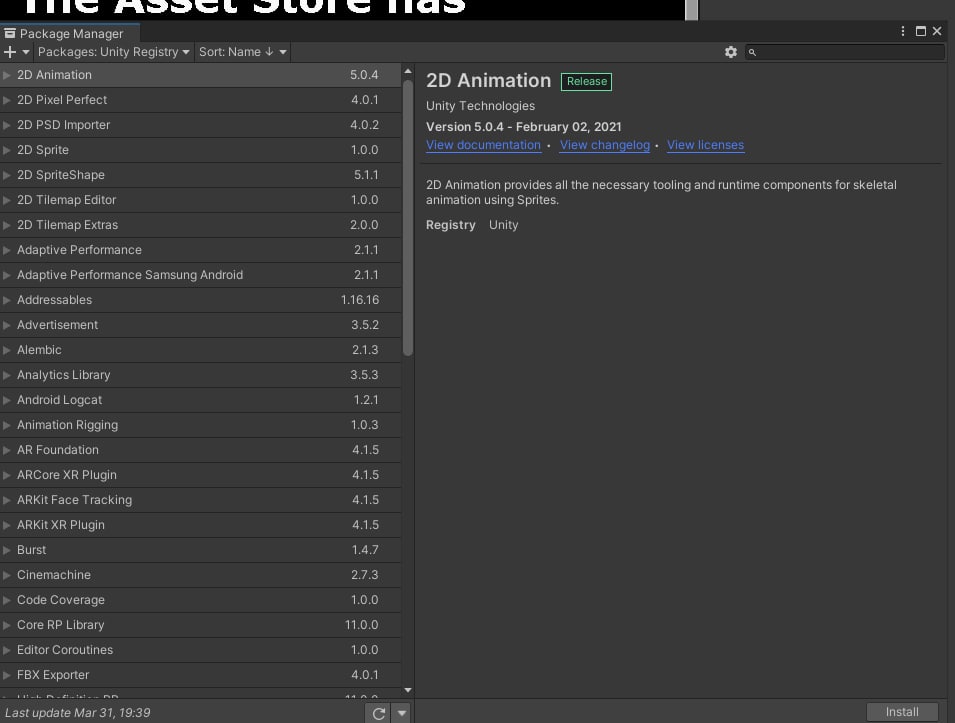Click the Cinemachine version 2.7.3
Screen dimensions: 955x723
[x=364, y=574]
